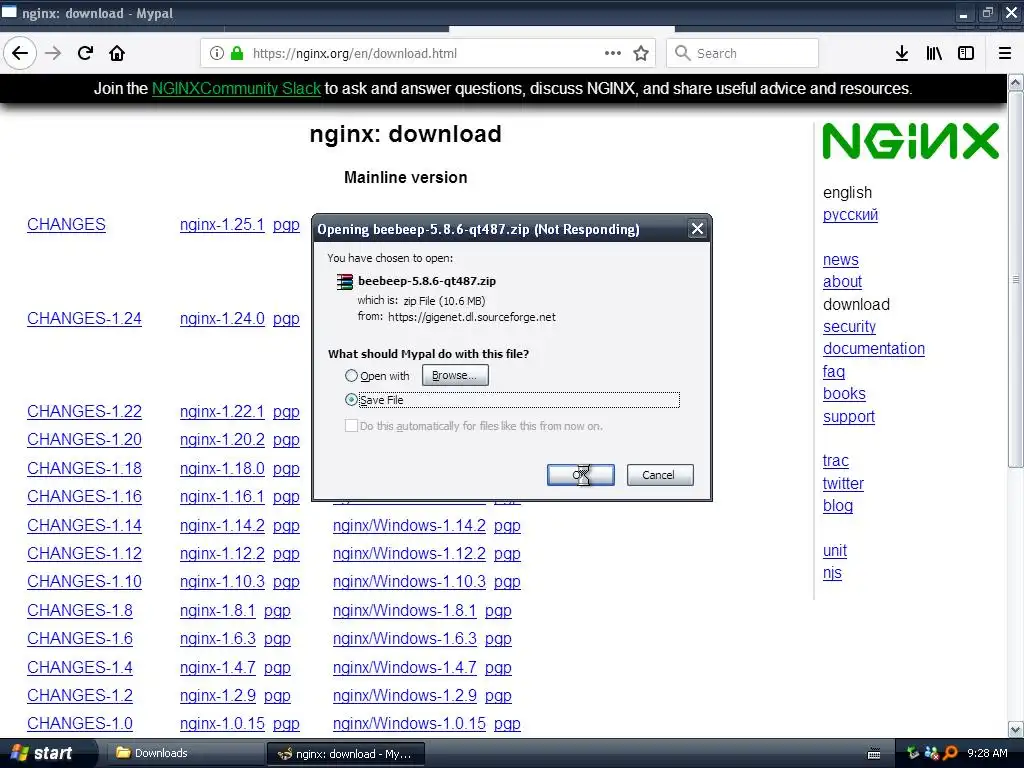
Task: Download nginx-1.8.1 source
Action: click(x=217, y=610)
